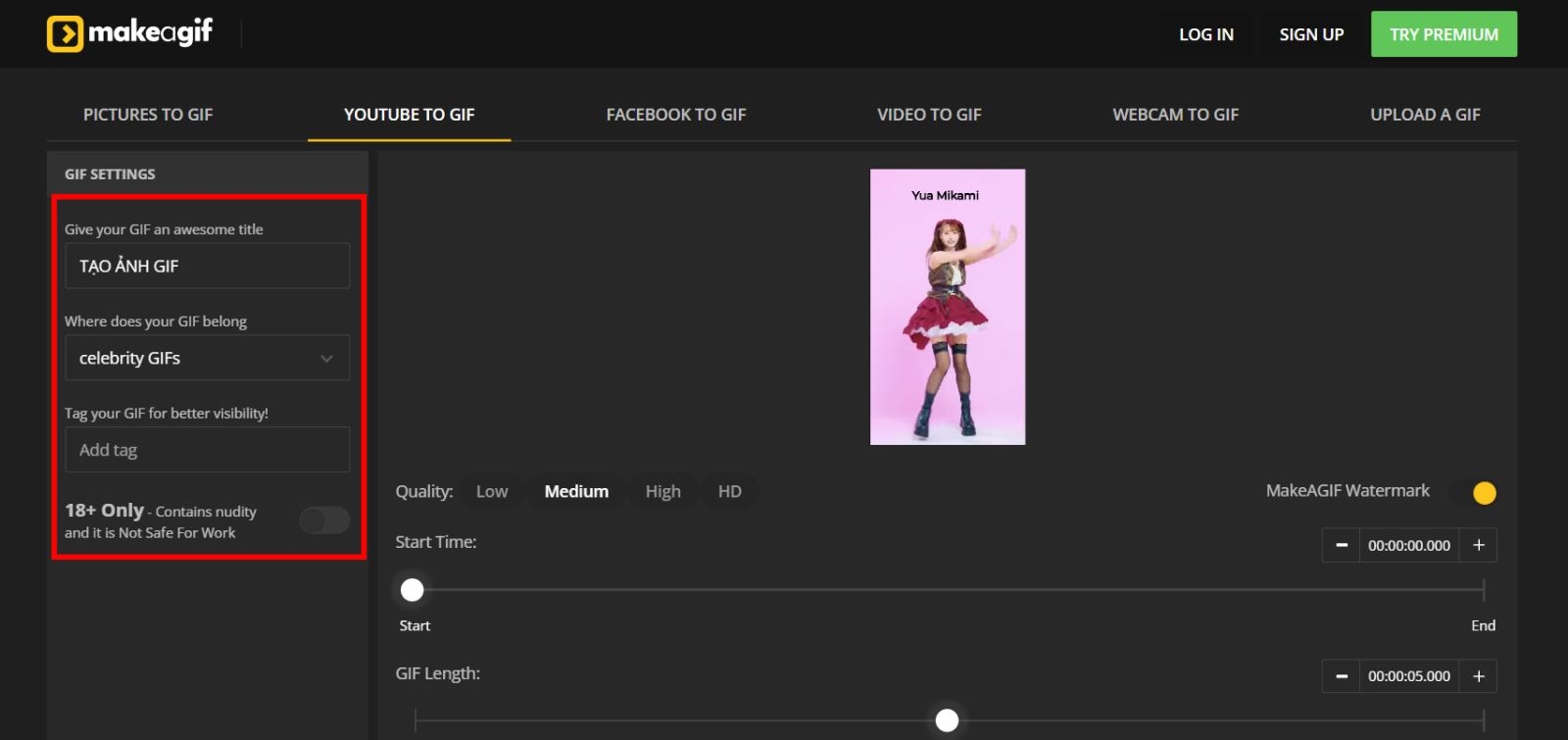Click the Try Premium button

(x=1444, y=34)
